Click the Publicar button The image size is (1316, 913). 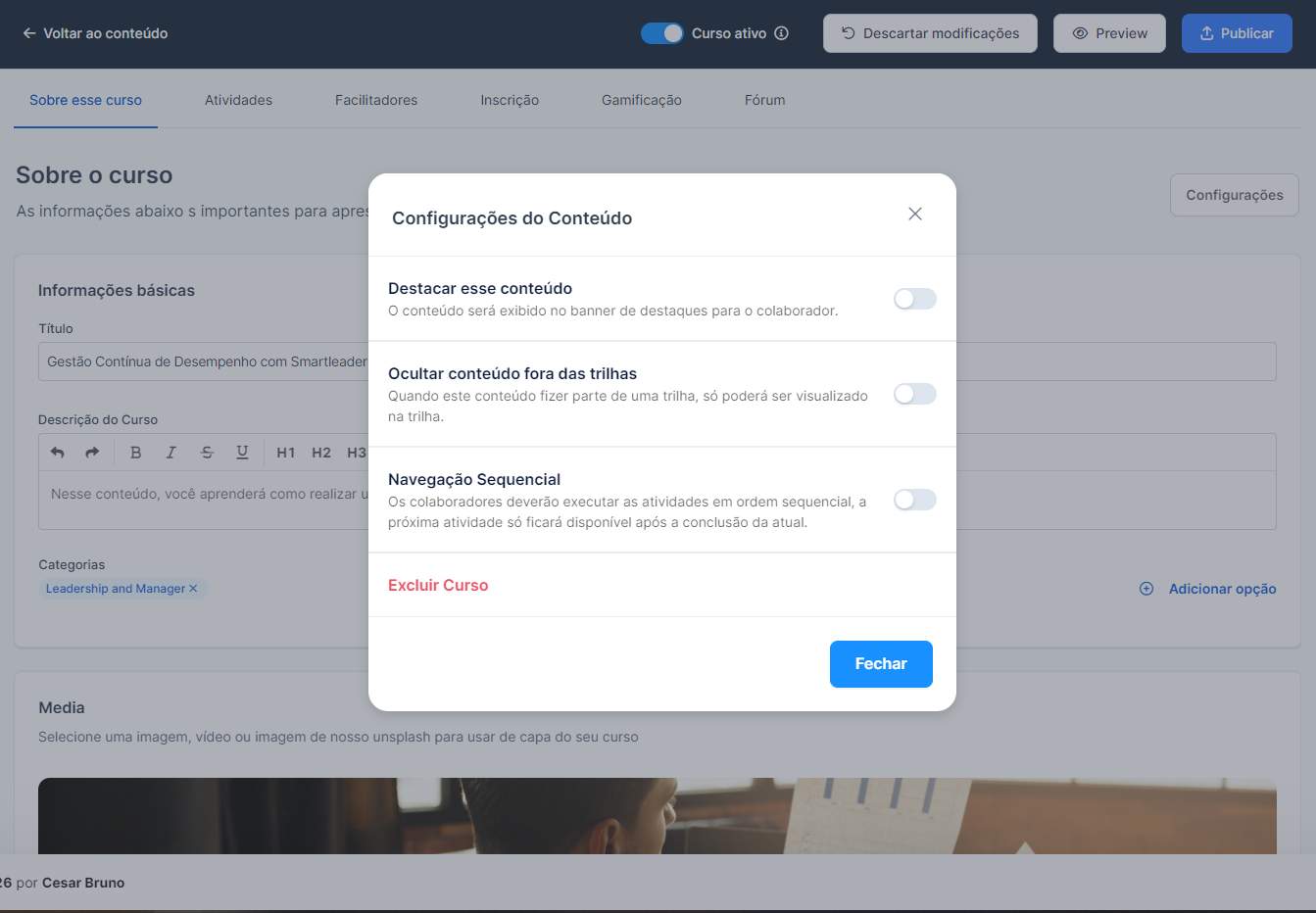tap(1236, 33)
